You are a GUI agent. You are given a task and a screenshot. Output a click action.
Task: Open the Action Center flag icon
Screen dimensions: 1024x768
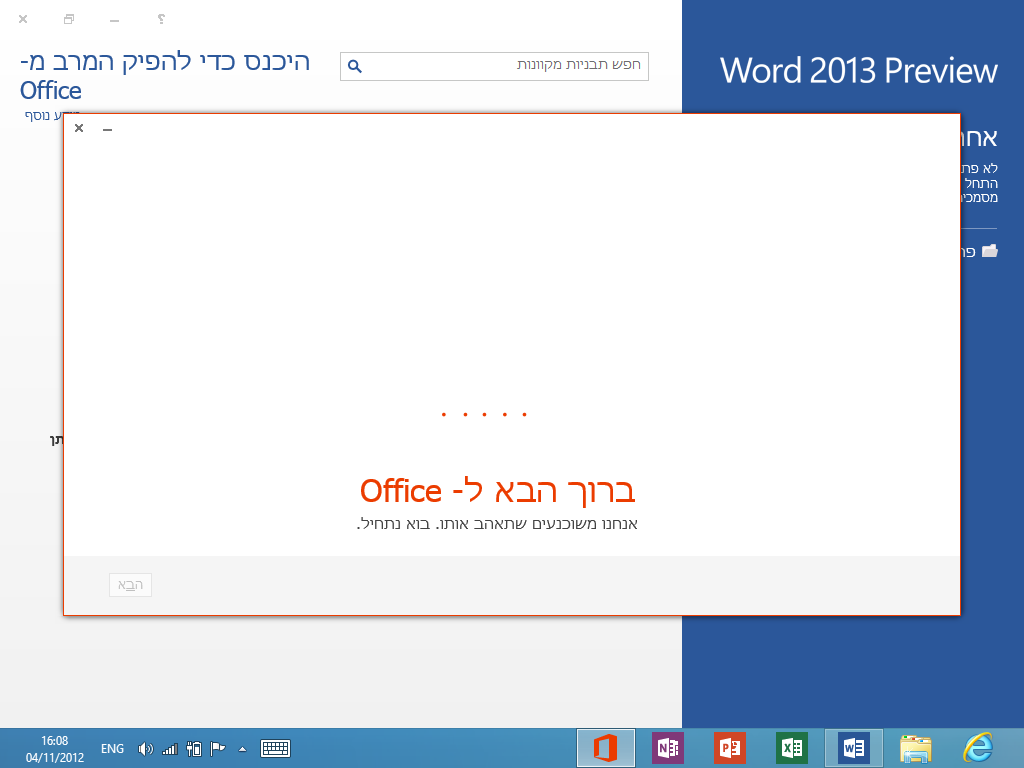(x=217, y=748)
